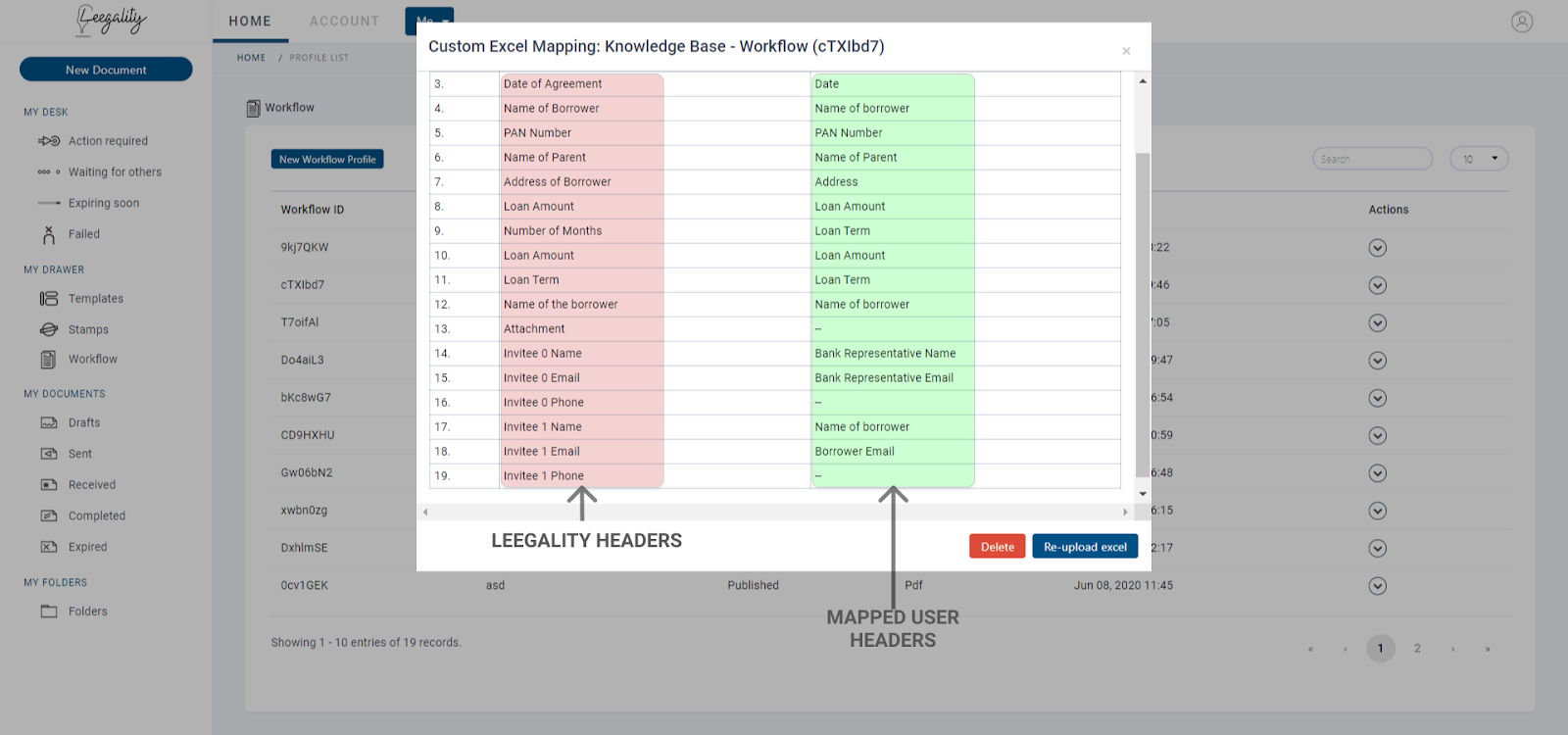1568x735 pixels.
Task: Expand actions for workflow Do4aiL3
Action: pyautogui.click(x=1378, y=361)
